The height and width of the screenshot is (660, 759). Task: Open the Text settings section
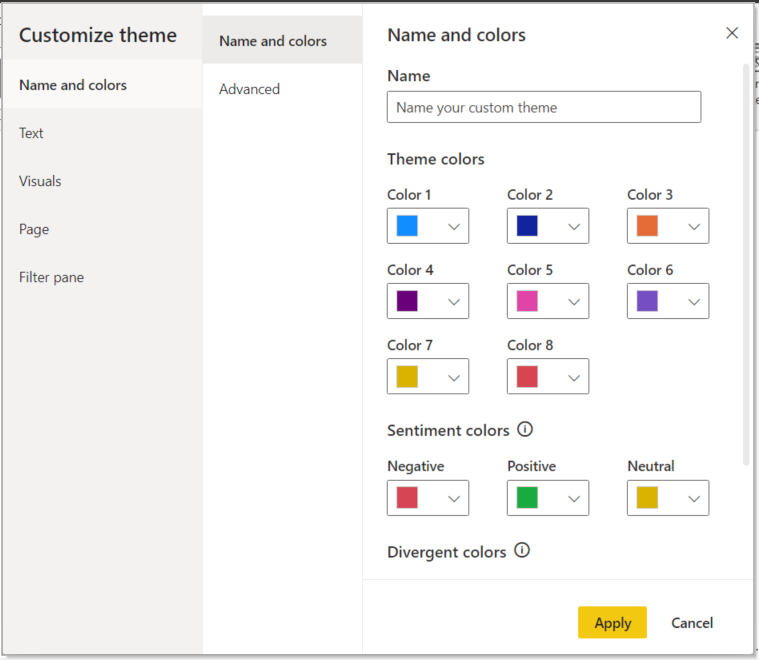tap(103, 133)
